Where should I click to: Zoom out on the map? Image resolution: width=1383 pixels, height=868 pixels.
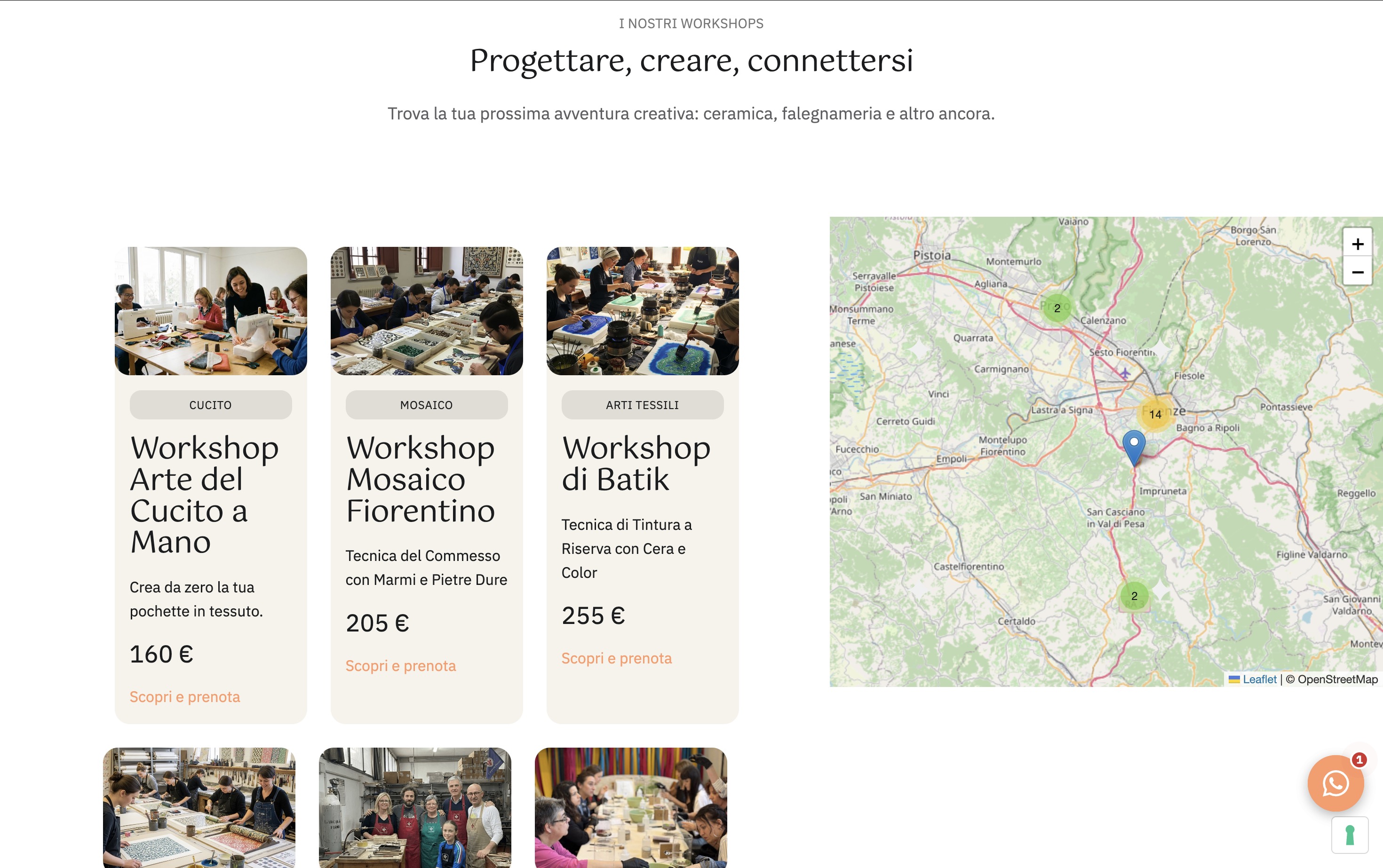pos(1357,272)
